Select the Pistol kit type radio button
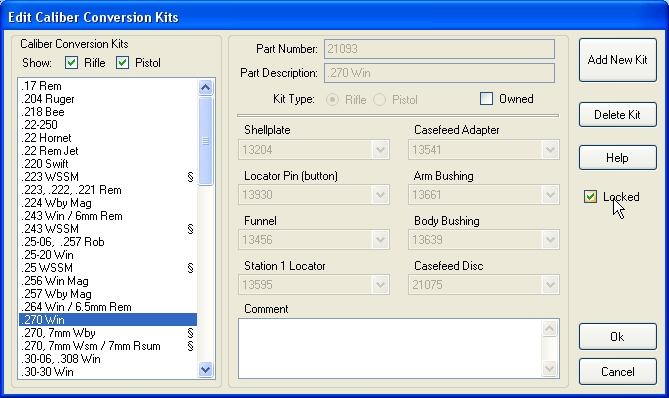The width and height of the screenshot is (669, 398). point(379,100)
